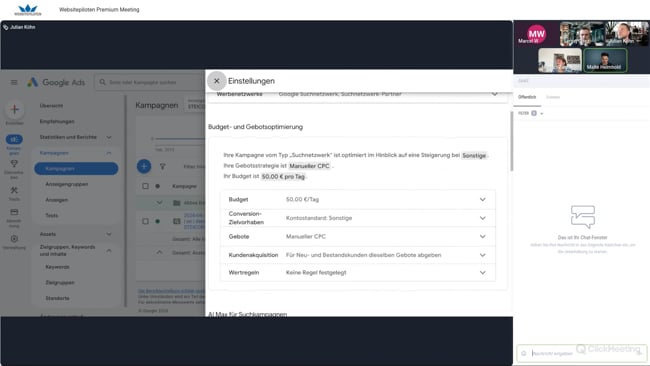Screen dimensions: 650x366
Task: Switch to the second chat tab beside Öffentlich
Action: click(553, 97)
